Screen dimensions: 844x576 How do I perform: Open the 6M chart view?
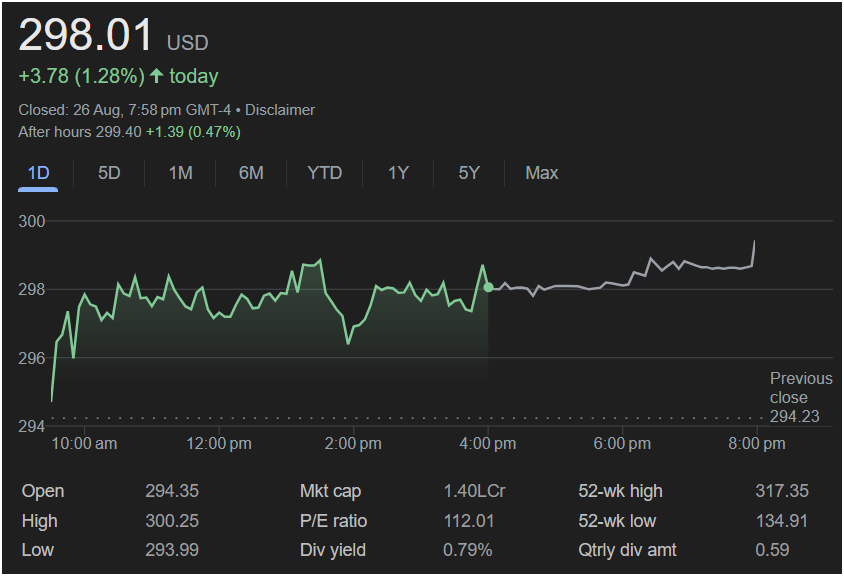tap(251, 173)
